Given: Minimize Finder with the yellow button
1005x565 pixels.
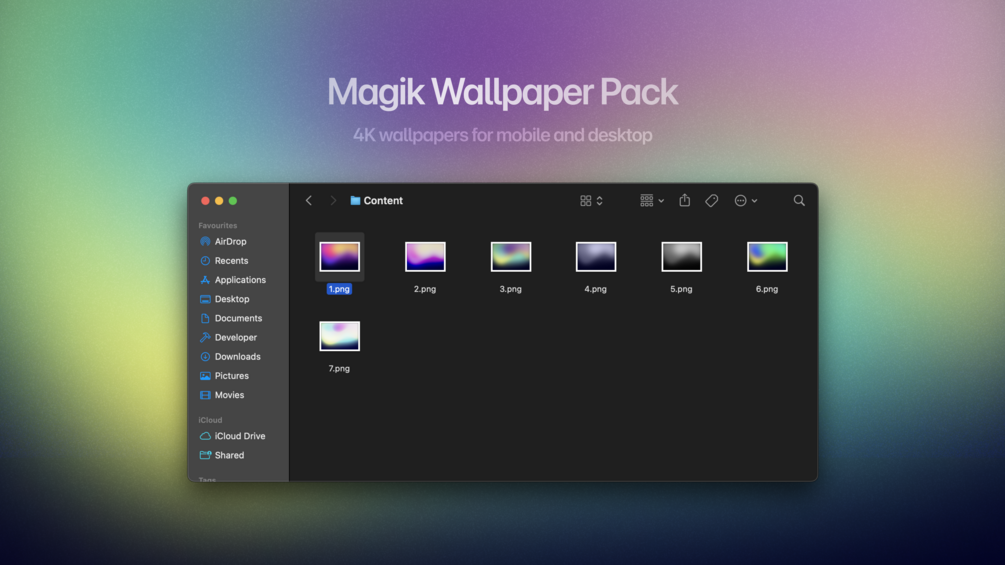Looking at the screenshot, I should click(219, 201).
